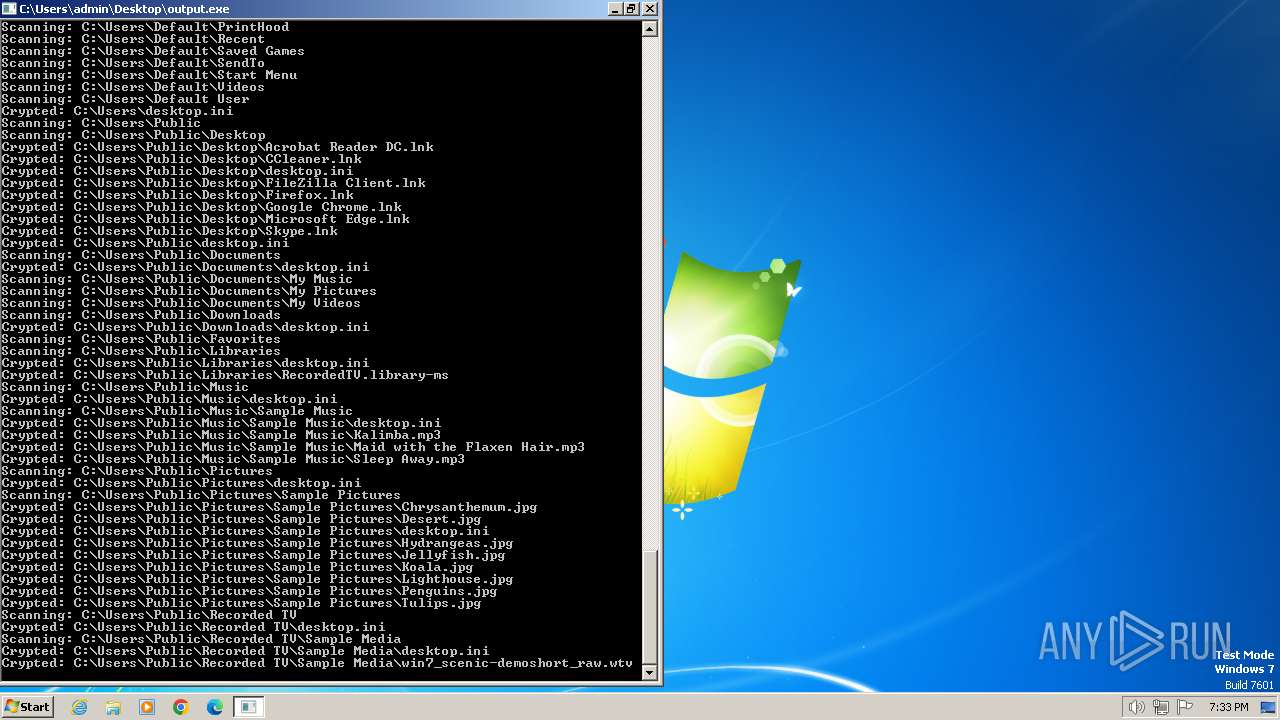
Task: Open the volume speaker tray icon
Action: point(1136,707)
